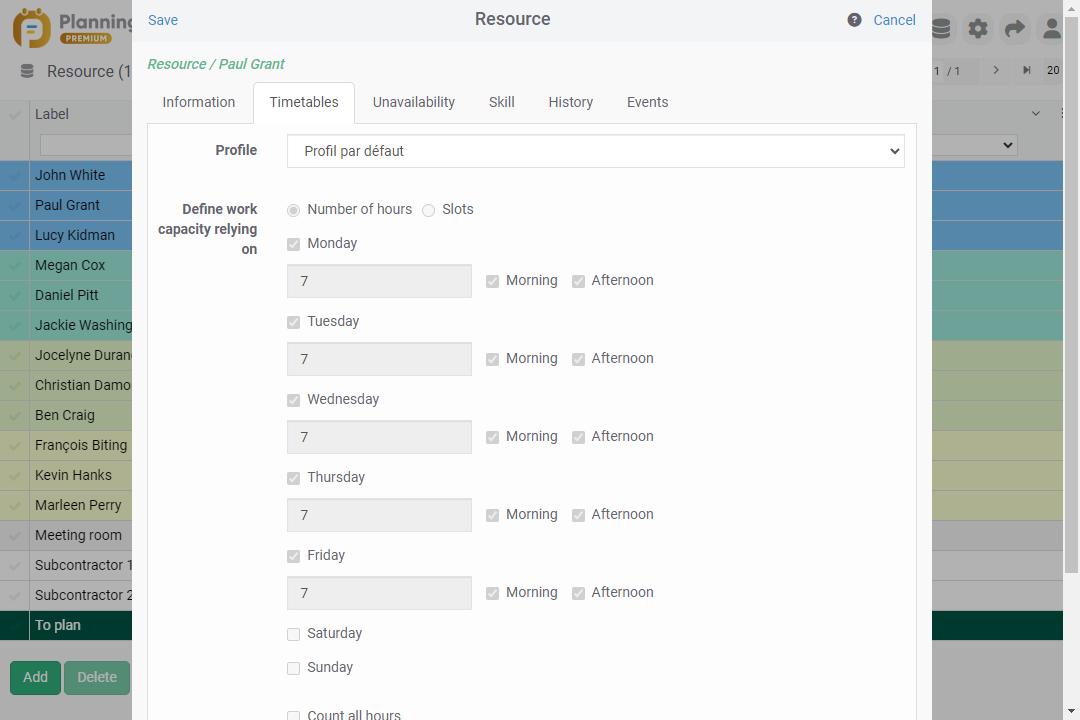Jump to last page icon
This screenshot has height=720, width=1080.
(1026, 70)
